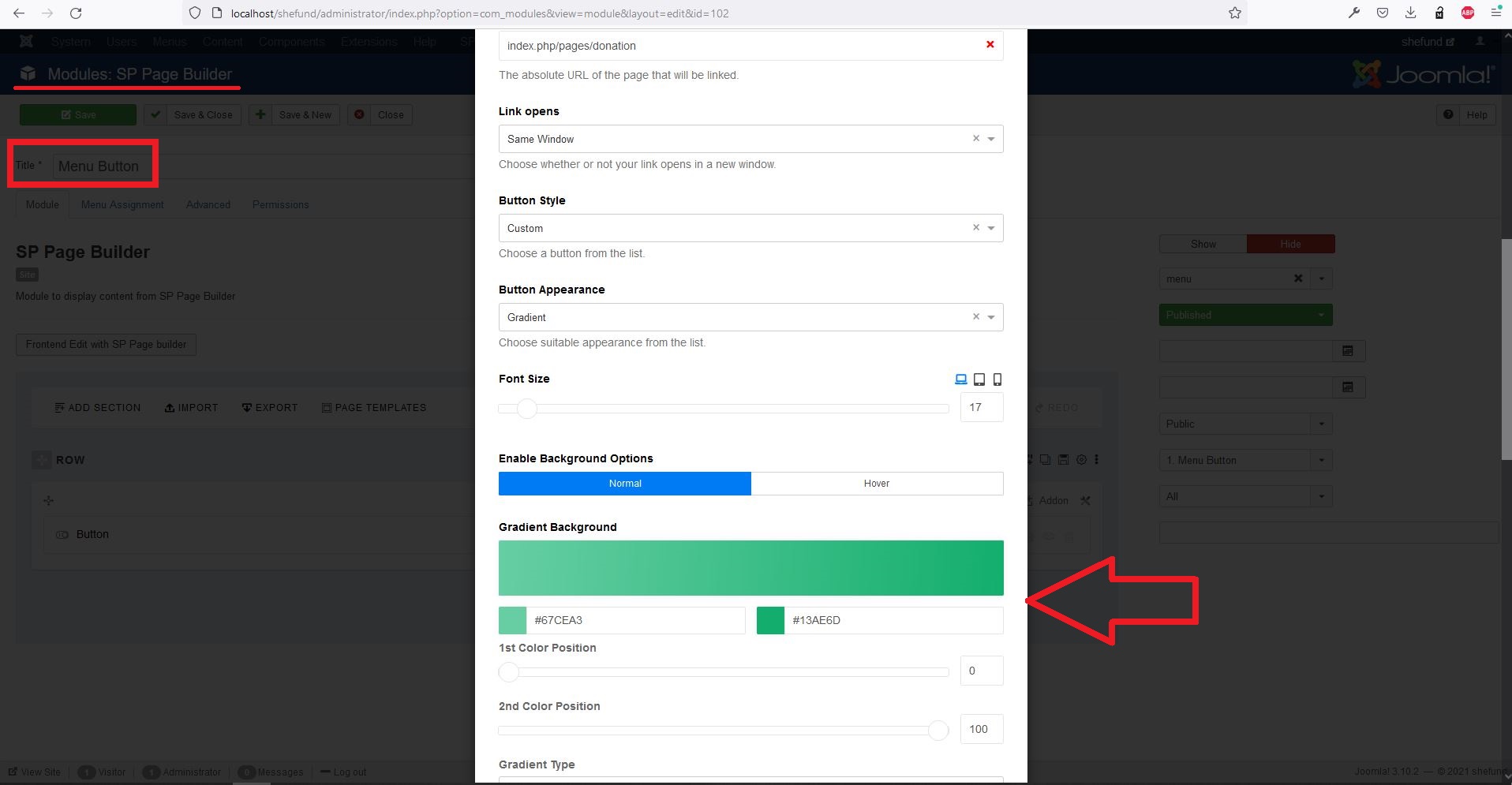Screen dimensions: 1512x785
Task: Click the 2nd Color Position slider handle
Action: point(938,731)
